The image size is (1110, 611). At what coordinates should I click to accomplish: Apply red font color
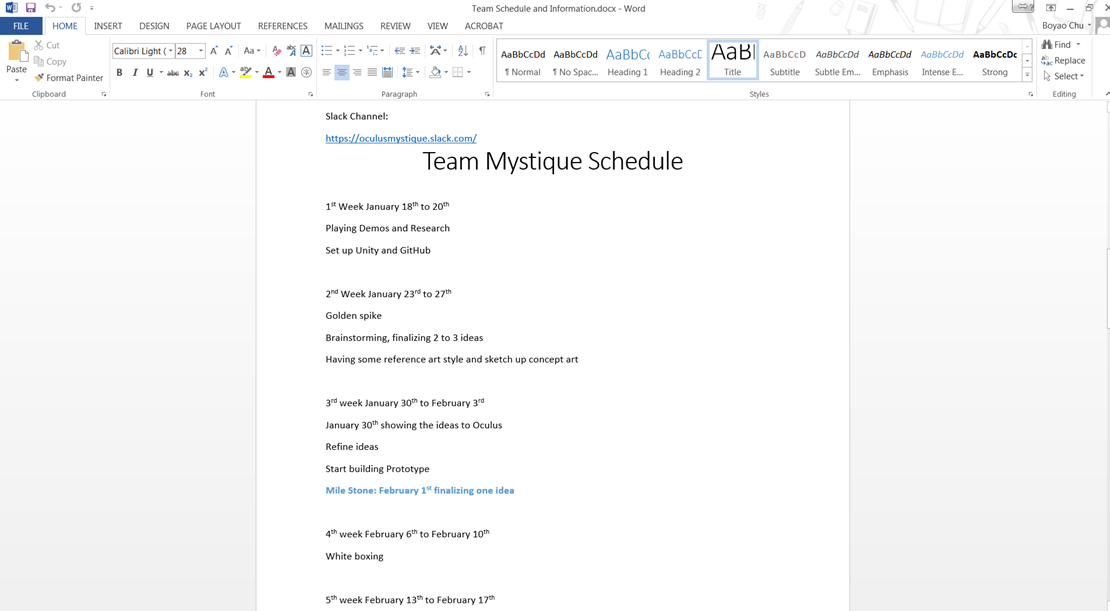pos(268,72)
